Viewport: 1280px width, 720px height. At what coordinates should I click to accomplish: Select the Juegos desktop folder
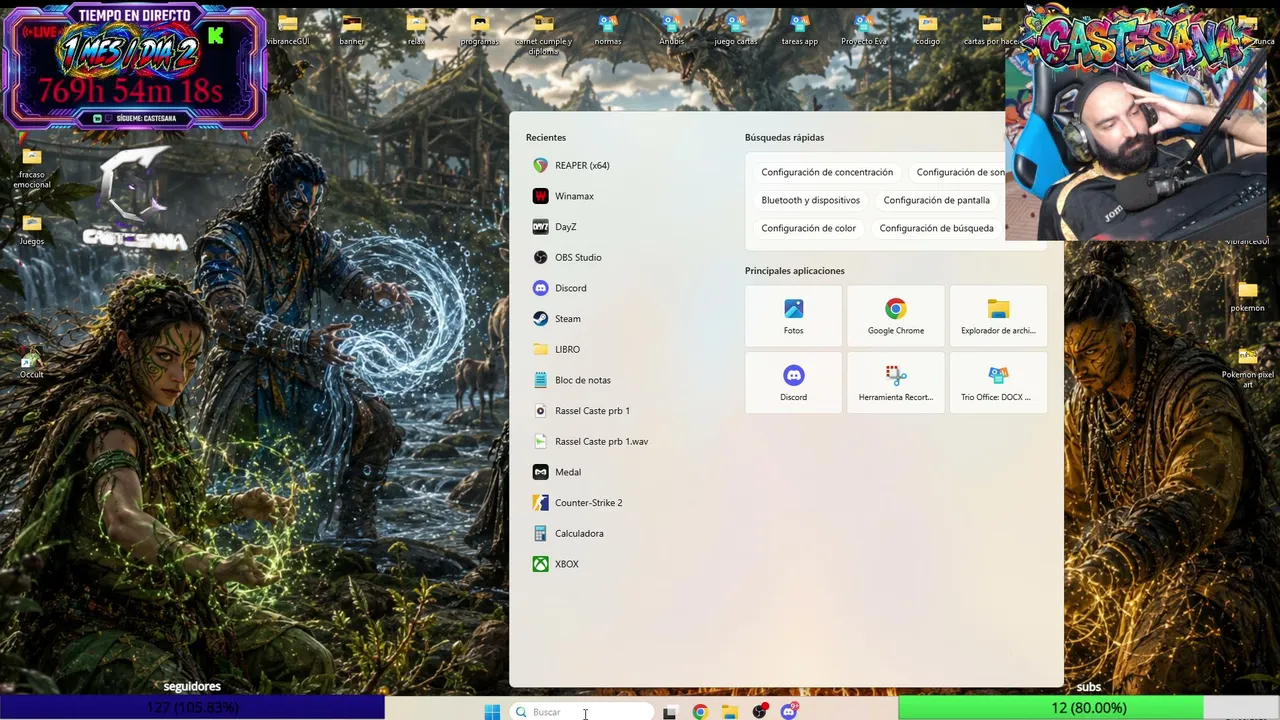(32, 229)
